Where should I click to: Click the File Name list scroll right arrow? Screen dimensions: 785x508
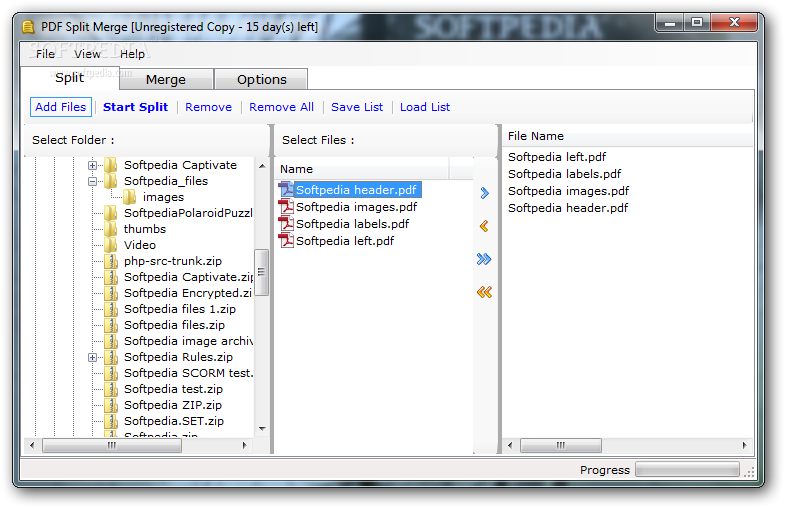[x=744, y=445]
